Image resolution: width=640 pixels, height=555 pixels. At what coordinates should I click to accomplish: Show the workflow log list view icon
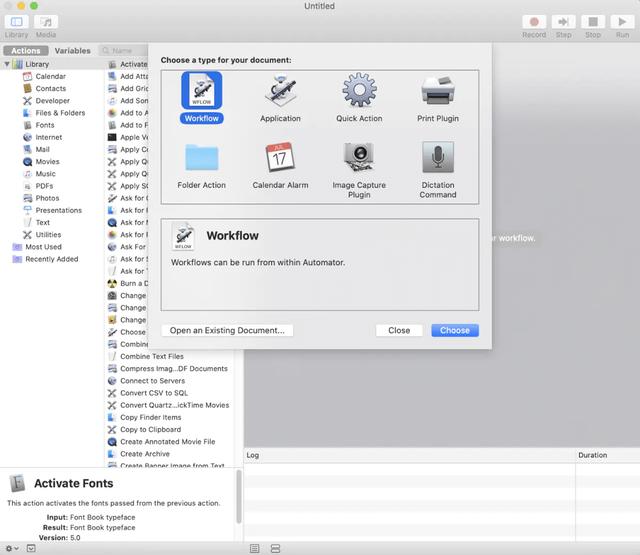(254, 548)
